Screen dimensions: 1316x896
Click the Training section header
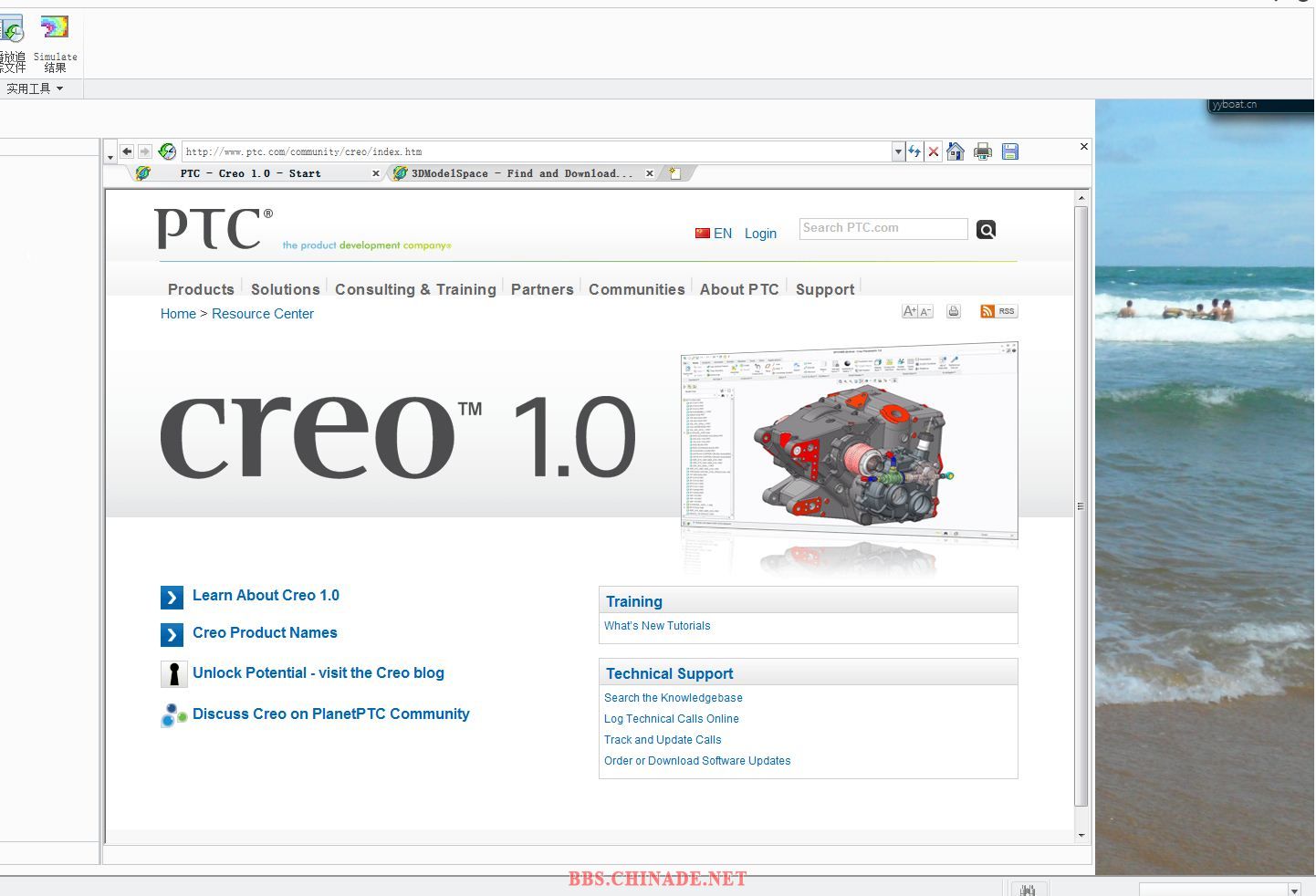809,600
